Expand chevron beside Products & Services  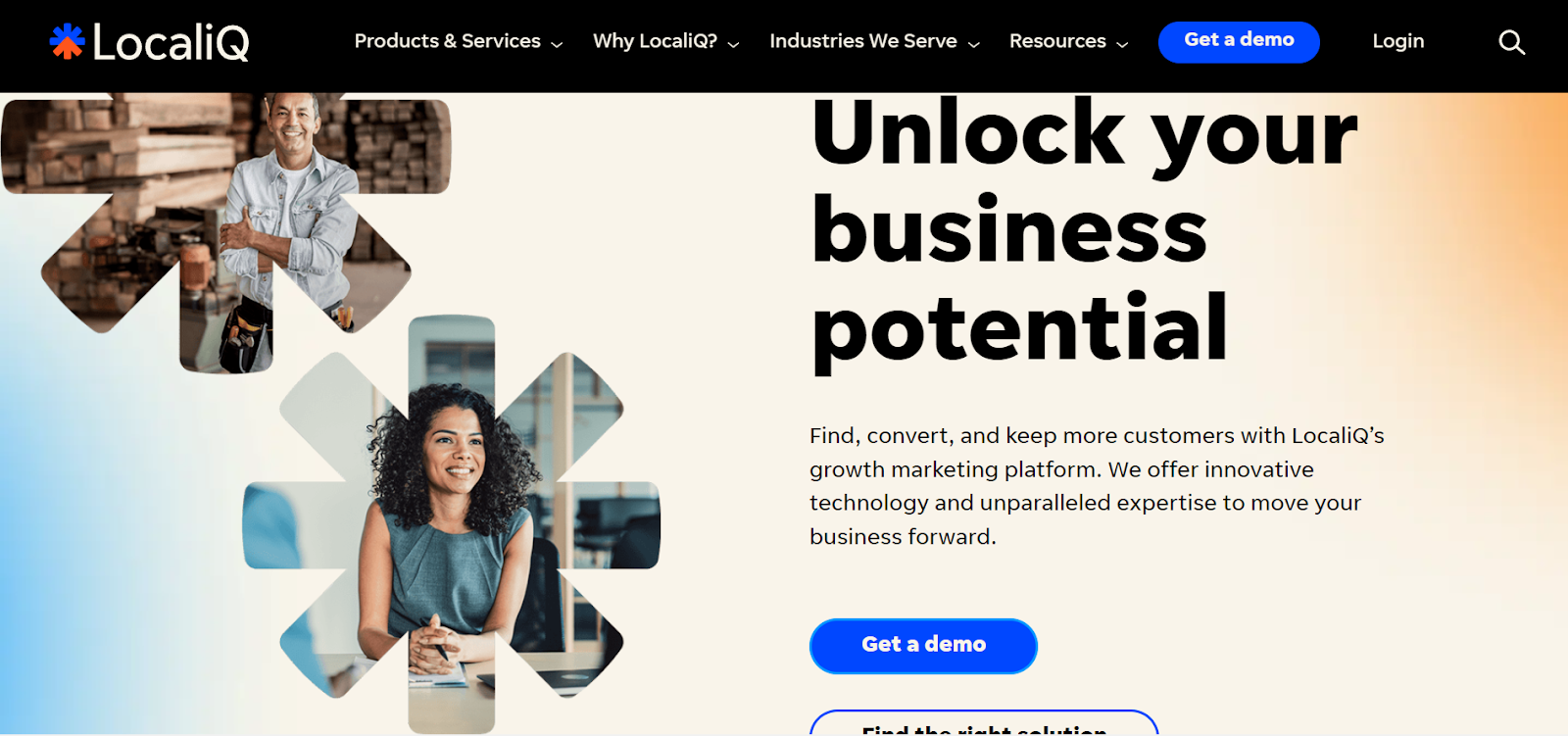(557, 44)
